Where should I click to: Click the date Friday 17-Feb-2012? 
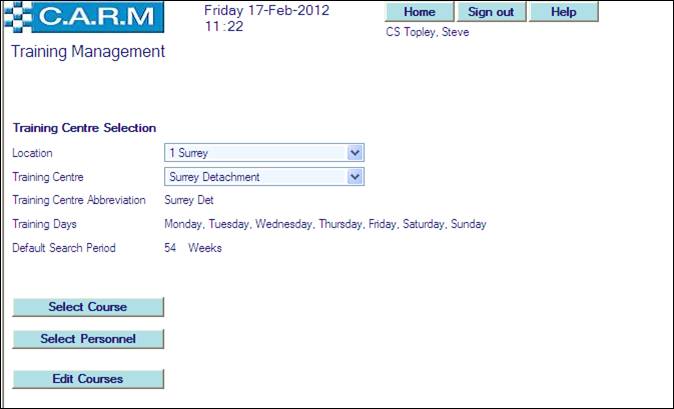click(x=266, y=11)
